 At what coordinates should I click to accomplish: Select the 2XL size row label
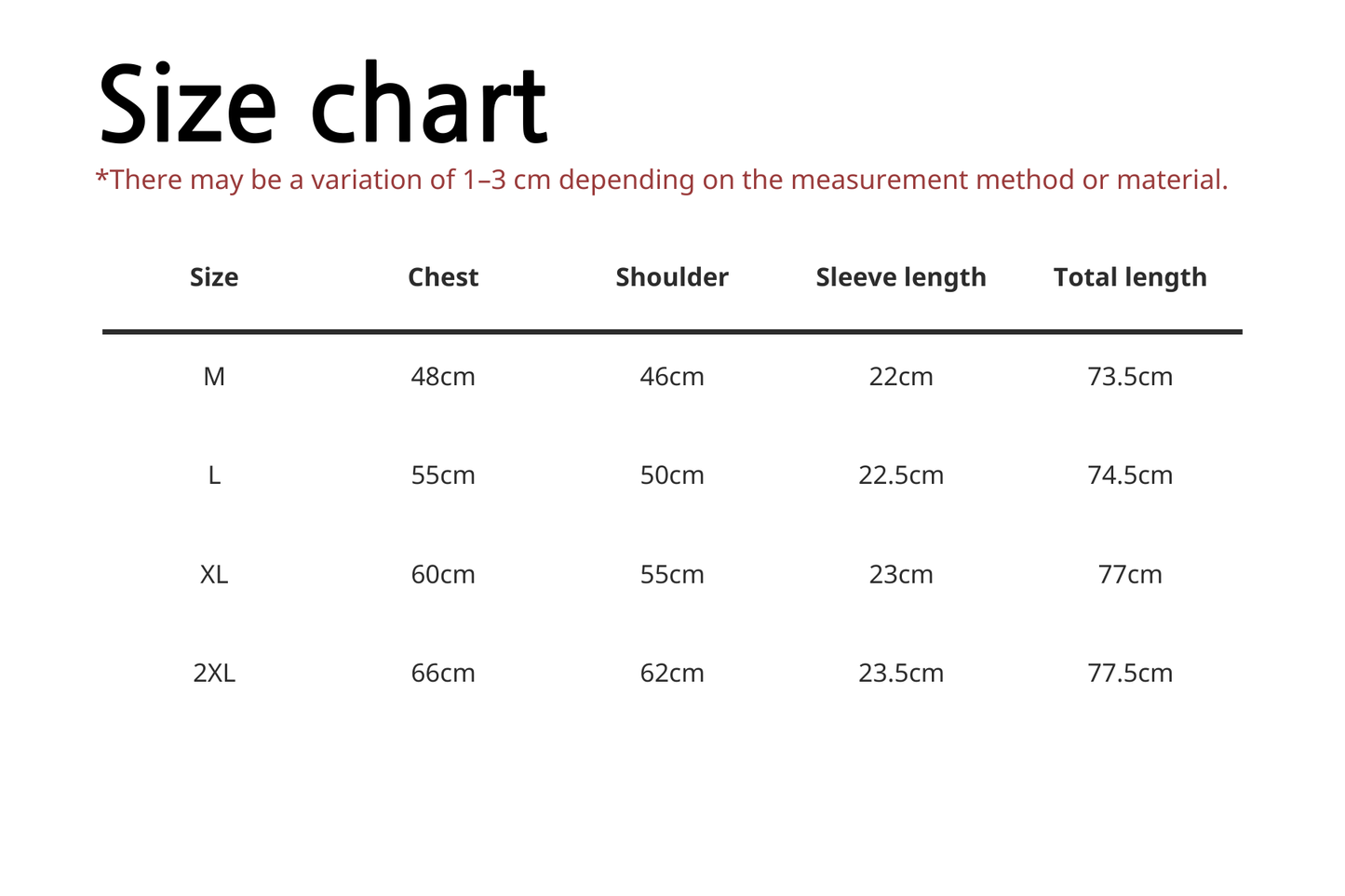click(214, 674)
